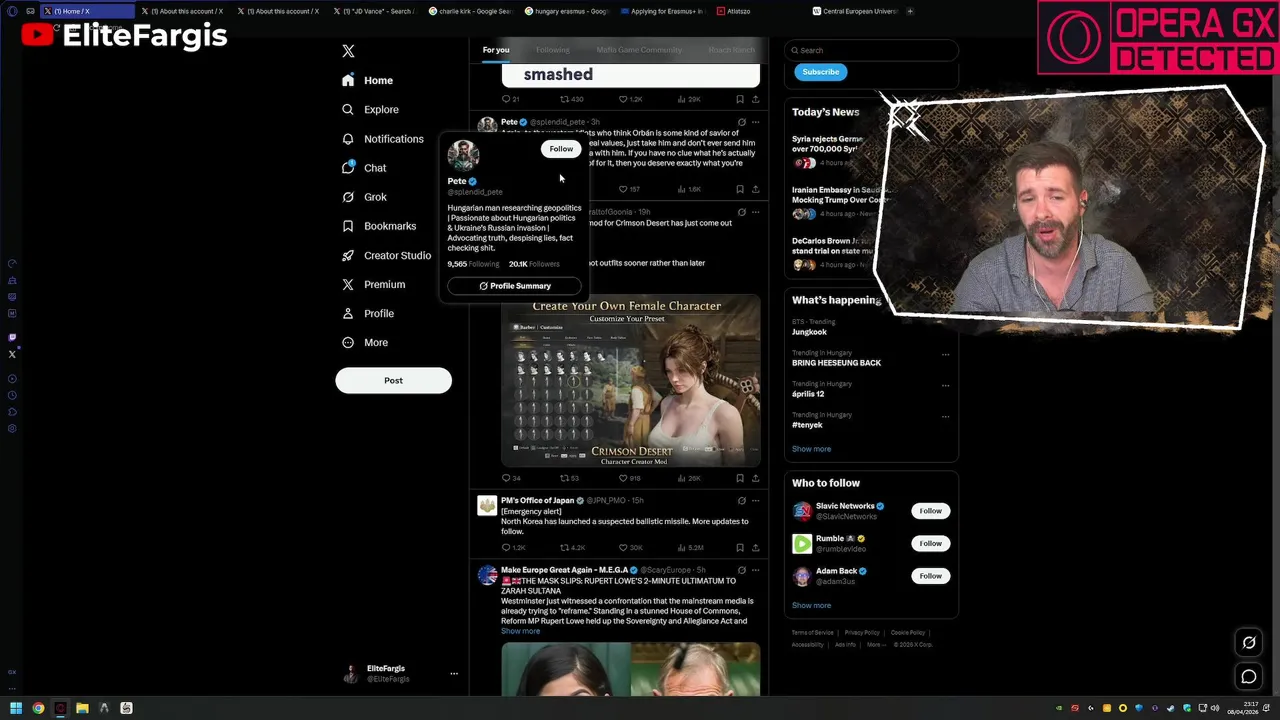Open more options on the Crimson Desert post

tap(755, 212)
